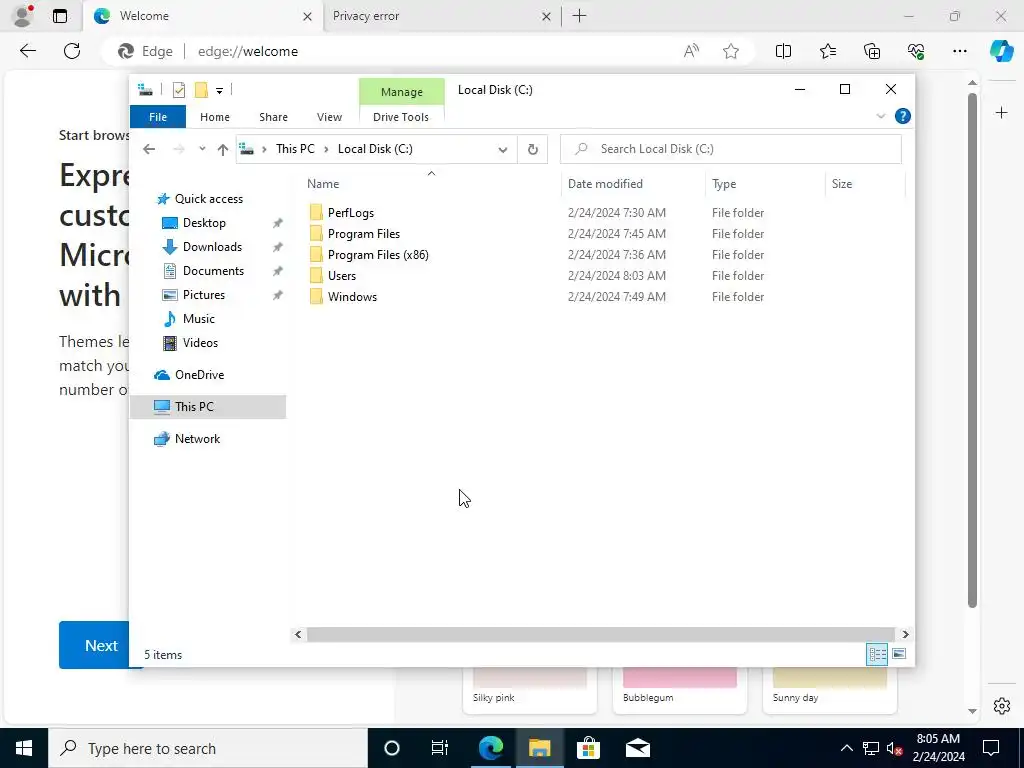Click the Properties quick access toolbar icon
Screen dimensions: 1024x768
click(x=178, y=90)
